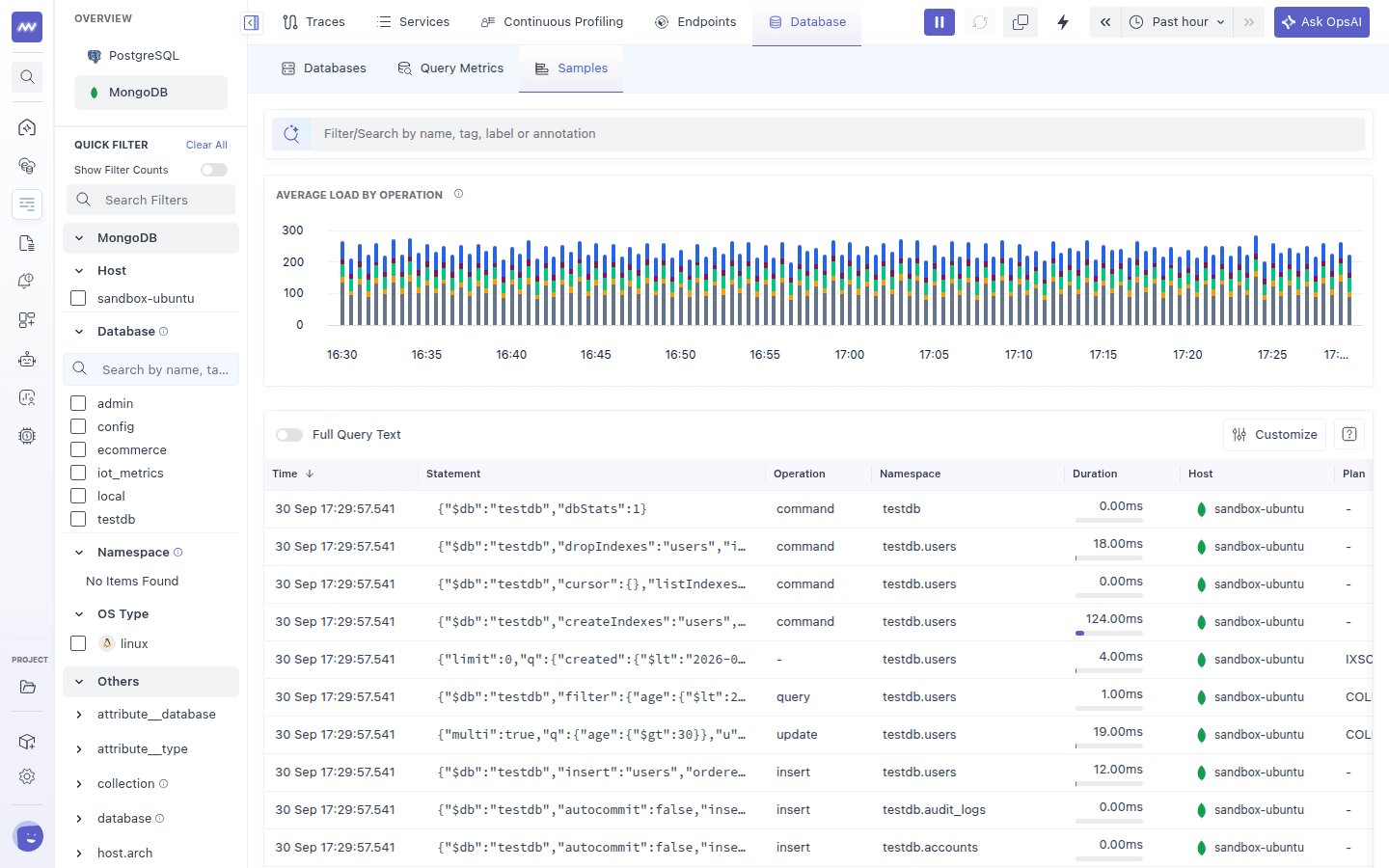Open the dashboards widget icon
This screenshot has height=868, width=1389.
(x=27, y=320)
